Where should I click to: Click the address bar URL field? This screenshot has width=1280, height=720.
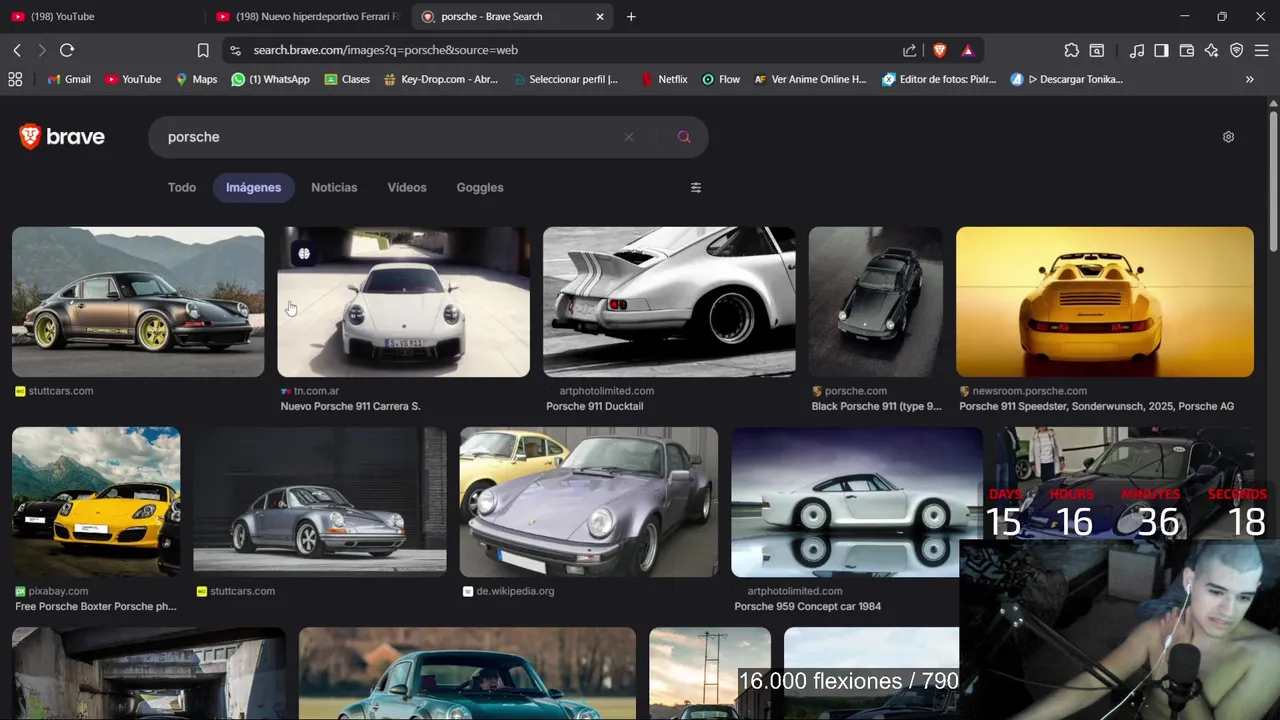pos(570,50)
